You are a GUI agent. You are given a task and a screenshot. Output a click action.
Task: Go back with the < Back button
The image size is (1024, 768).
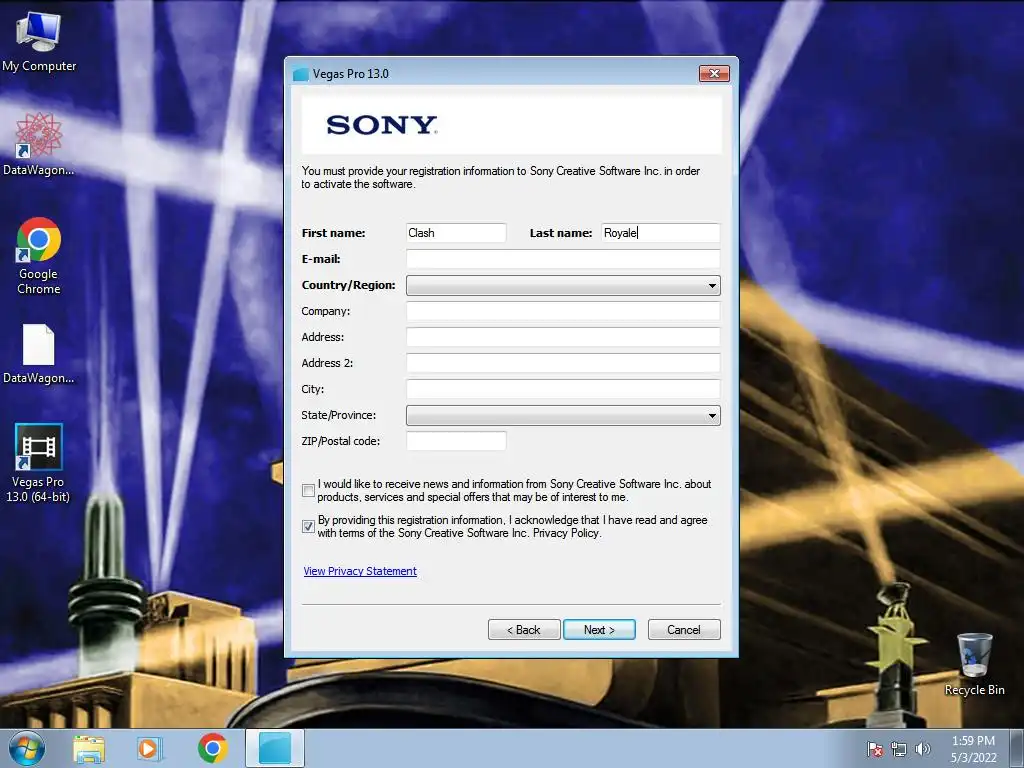(x=524, y=630)
